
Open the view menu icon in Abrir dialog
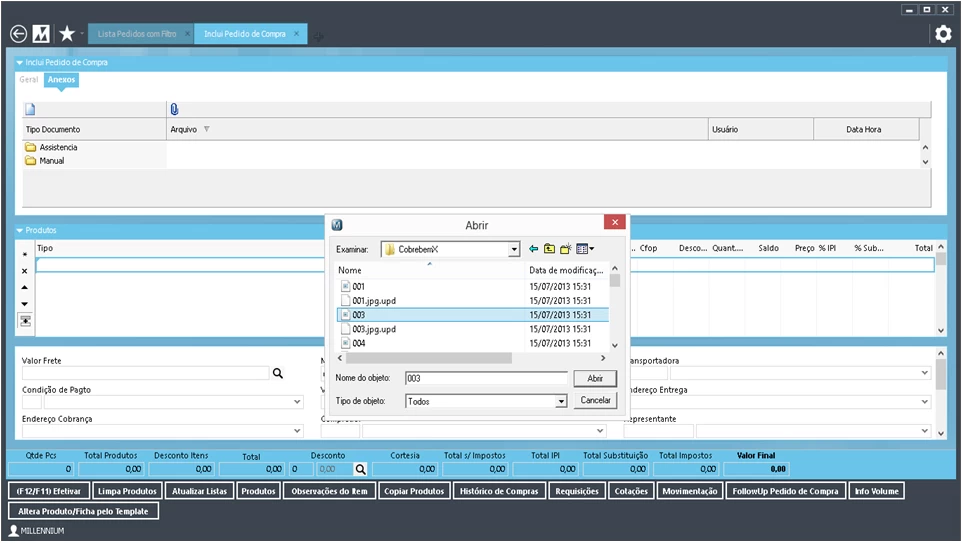coord(584,249)
